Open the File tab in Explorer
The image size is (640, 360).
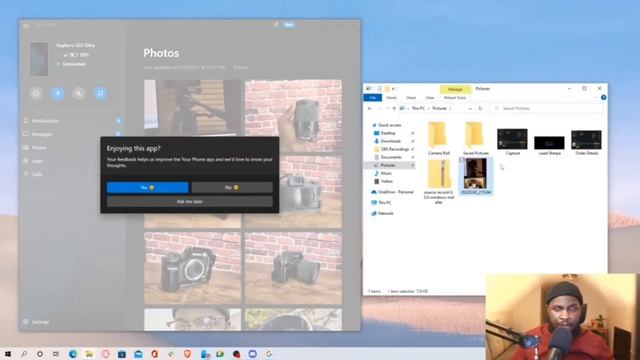coord(373,98)
